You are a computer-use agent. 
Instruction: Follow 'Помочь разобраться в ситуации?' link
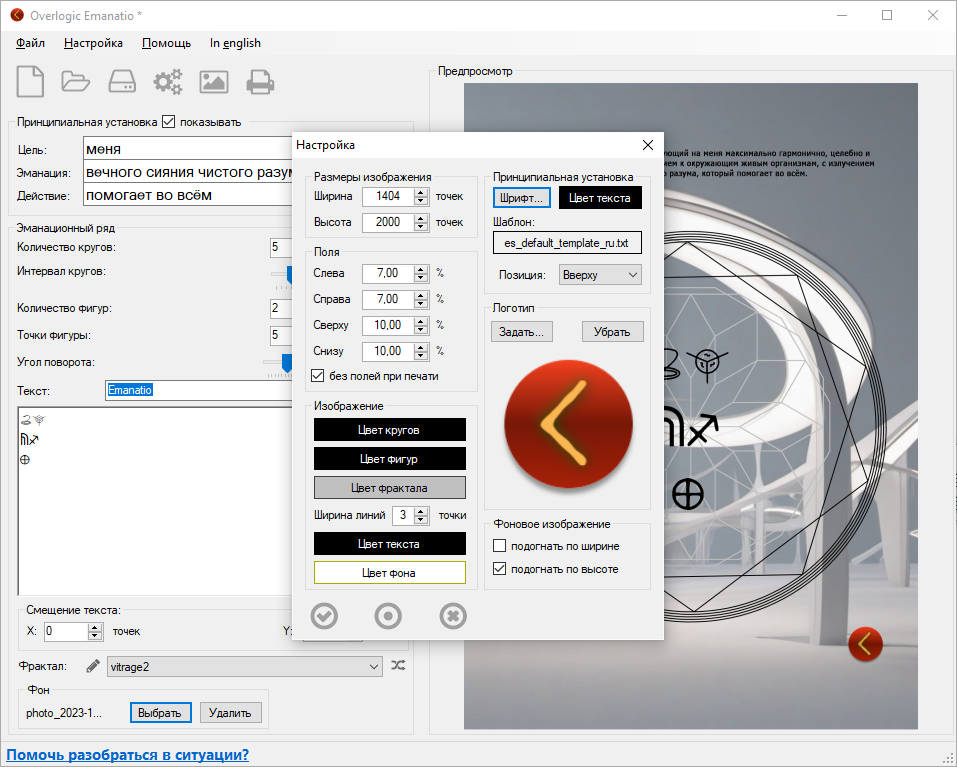click(x=128, y=755)
